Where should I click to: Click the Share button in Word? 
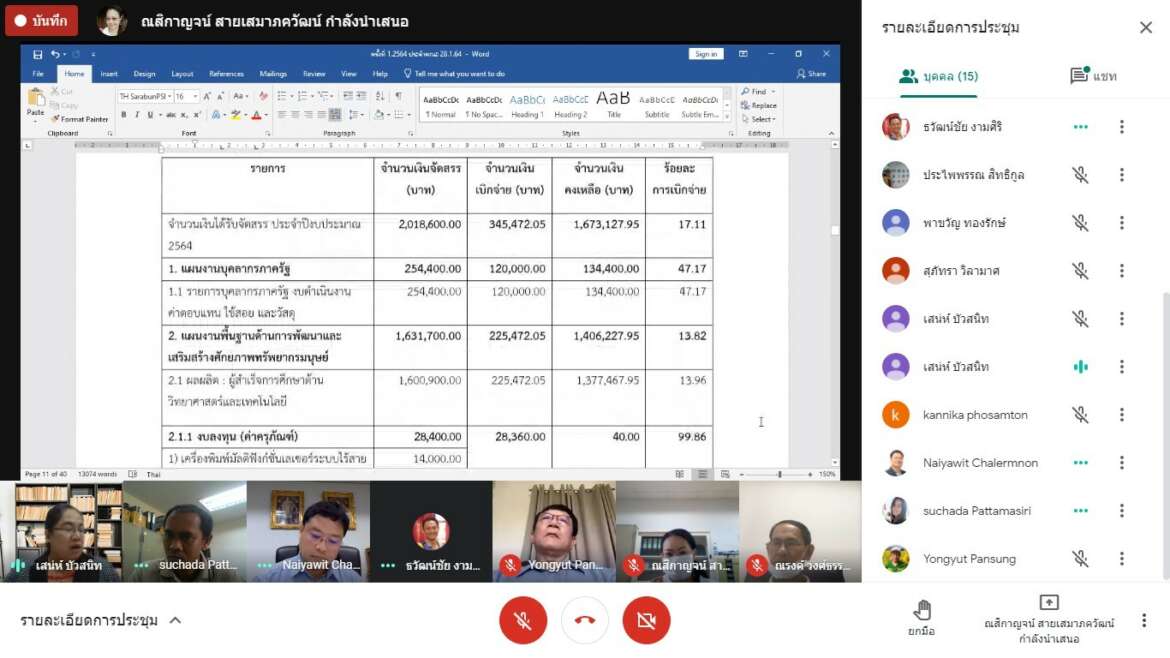coord(811,74)
